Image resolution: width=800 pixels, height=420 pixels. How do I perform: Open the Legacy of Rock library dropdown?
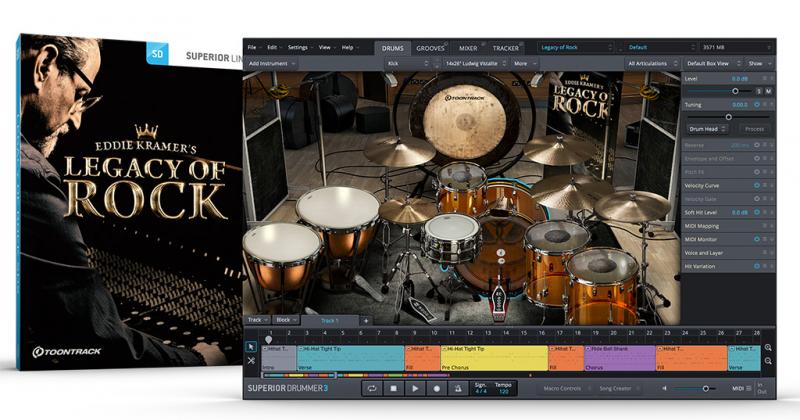pyautogui.click(x=574, y=47)
